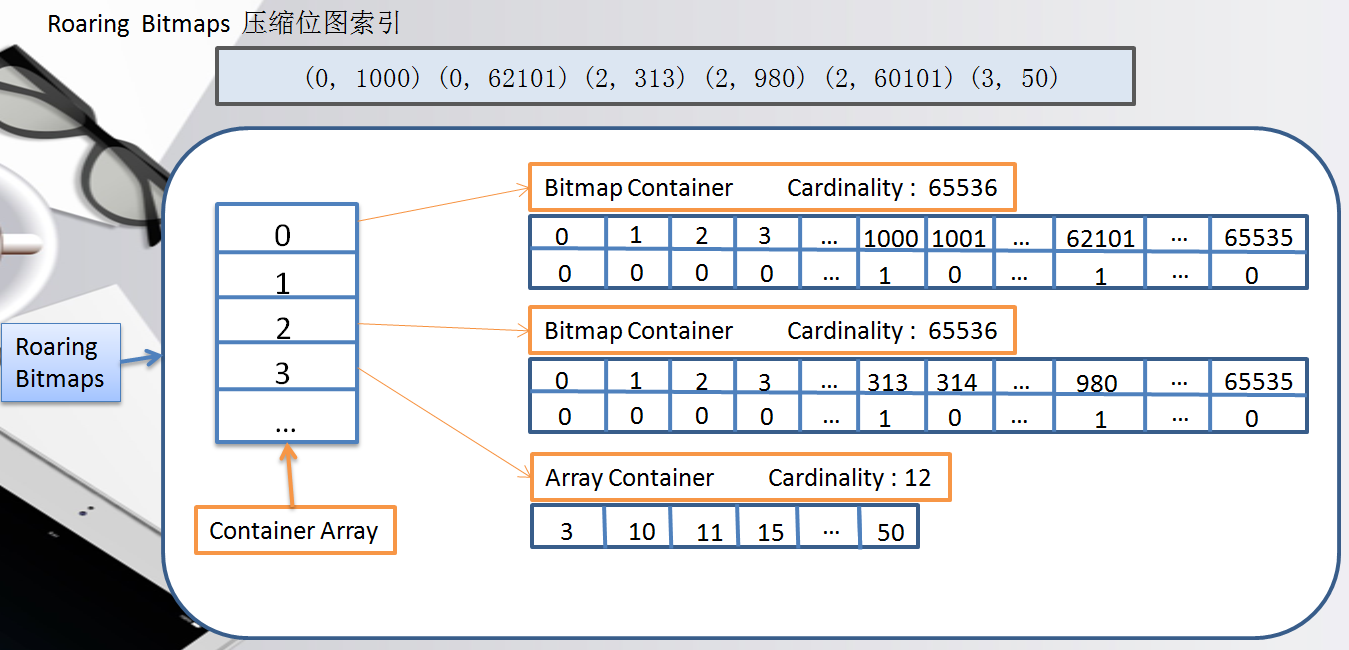
Task: Select the "11" cell of the Array Container
Action: click(705, 528)
